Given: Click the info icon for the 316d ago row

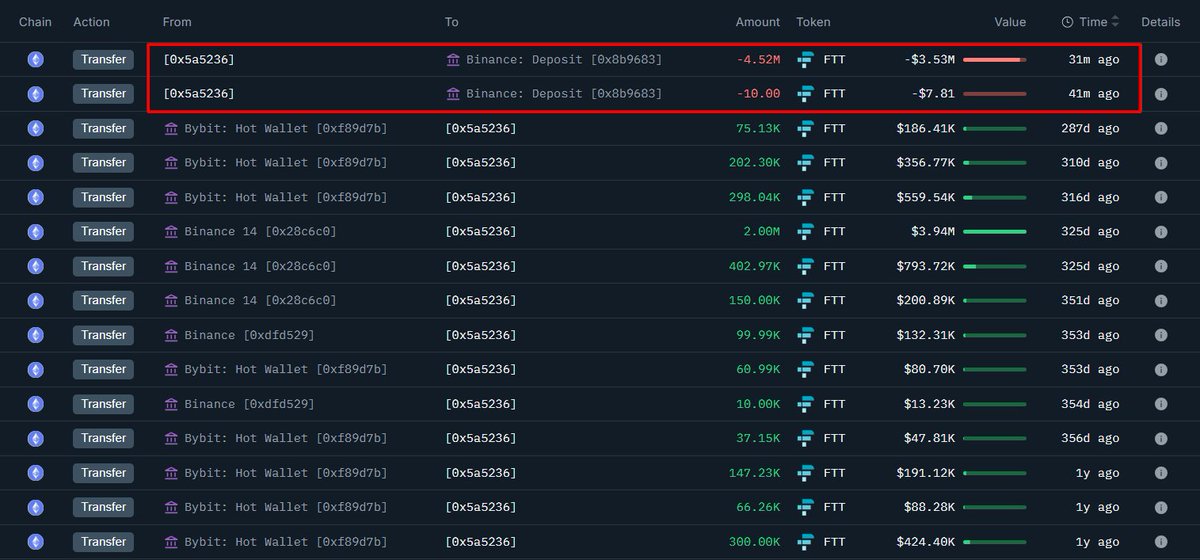Looking at the screenshot, I should click(x=1161, y=198).
